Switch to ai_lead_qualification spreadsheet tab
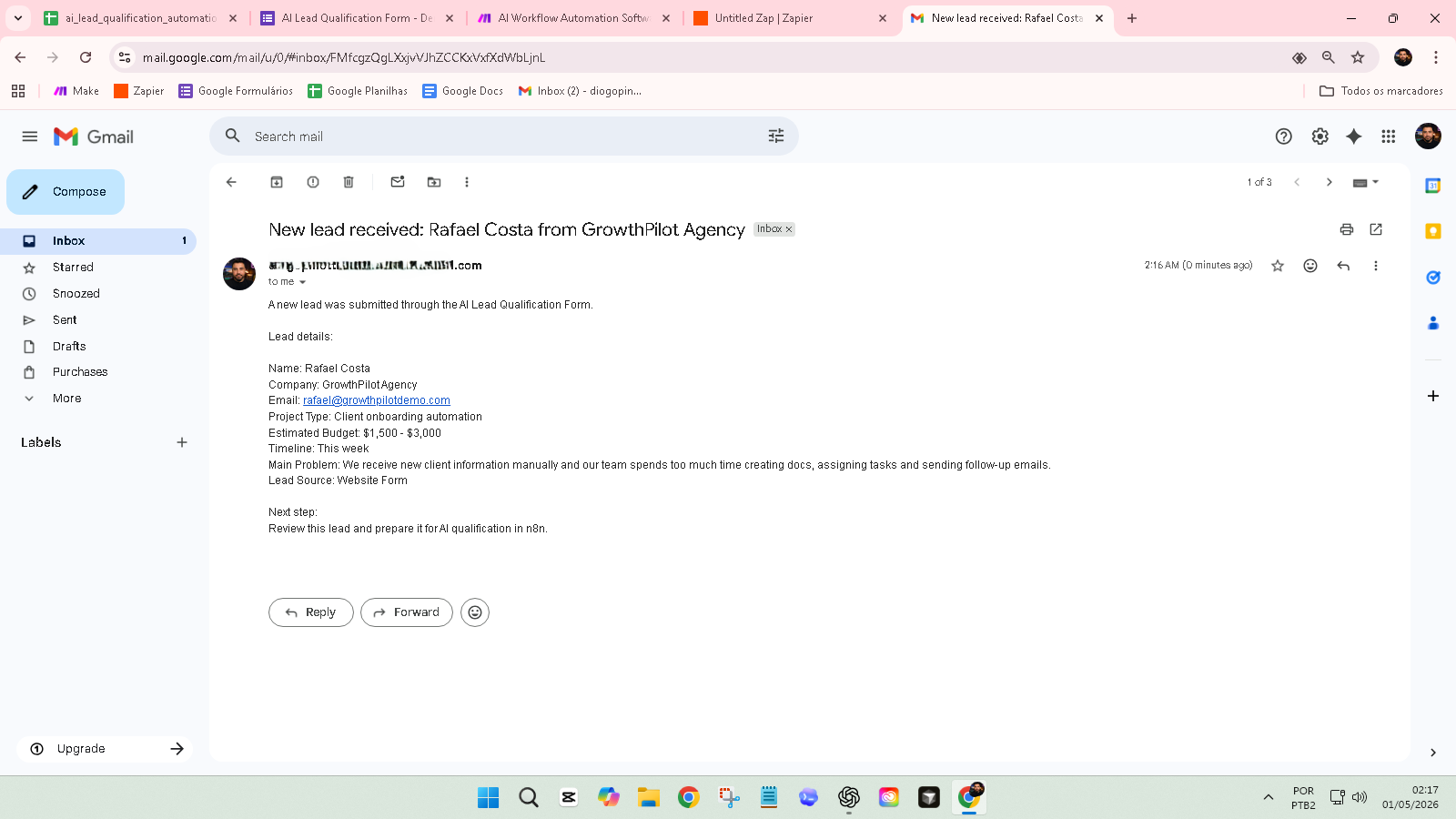This screenshot has width=1456, height=819. 141,18
